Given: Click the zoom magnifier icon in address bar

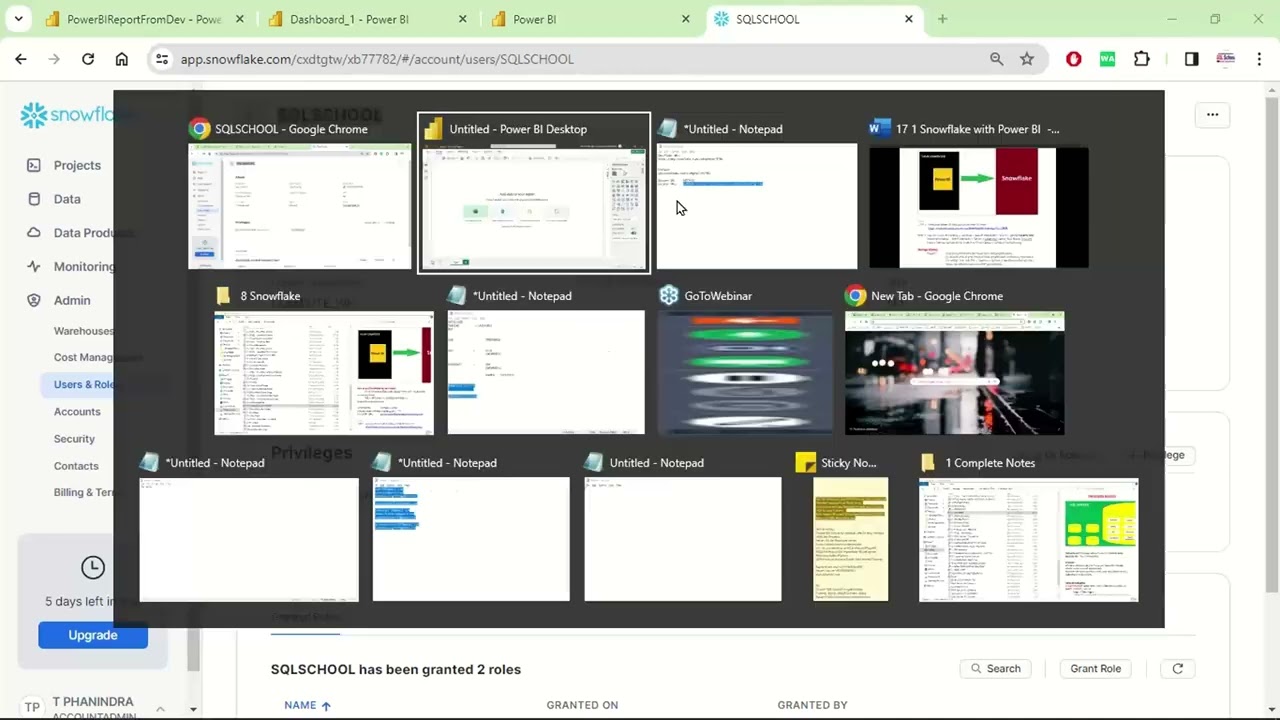Looking at the screenshot, I should point(996,59).
